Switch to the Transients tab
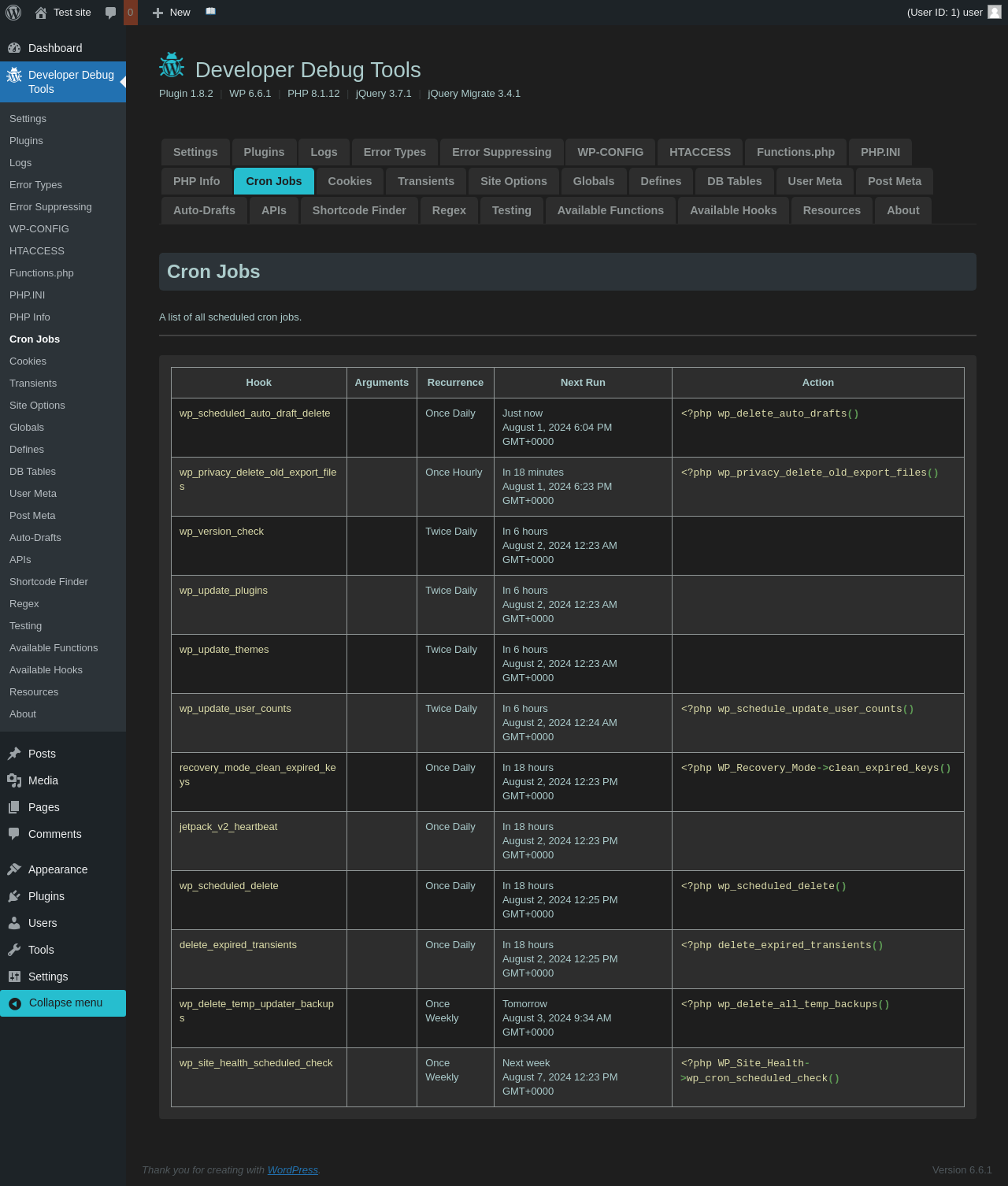Image resolution: width=1008 pixels, height=1186 pixels. (x=425, y=181)
